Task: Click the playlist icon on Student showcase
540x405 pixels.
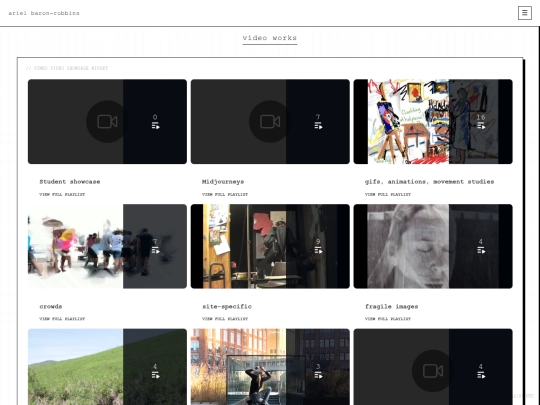Action: point(156,126)
